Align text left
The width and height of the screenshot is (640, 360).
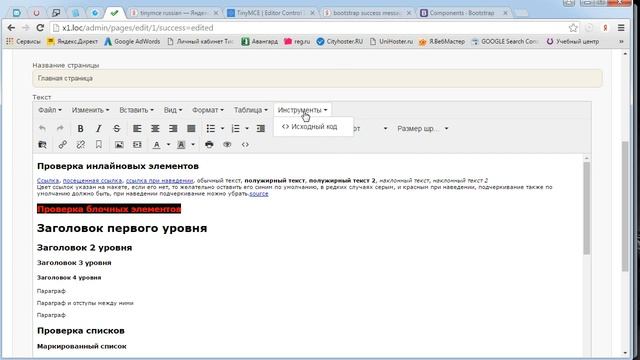point(137,129)
